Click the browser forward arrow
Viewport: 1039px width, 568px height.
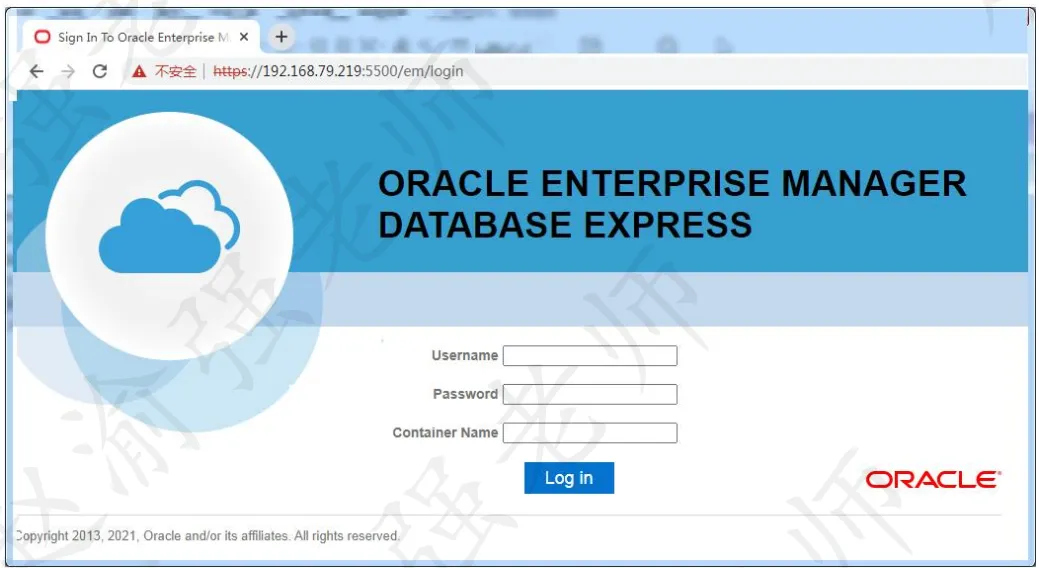coord(68,71)
